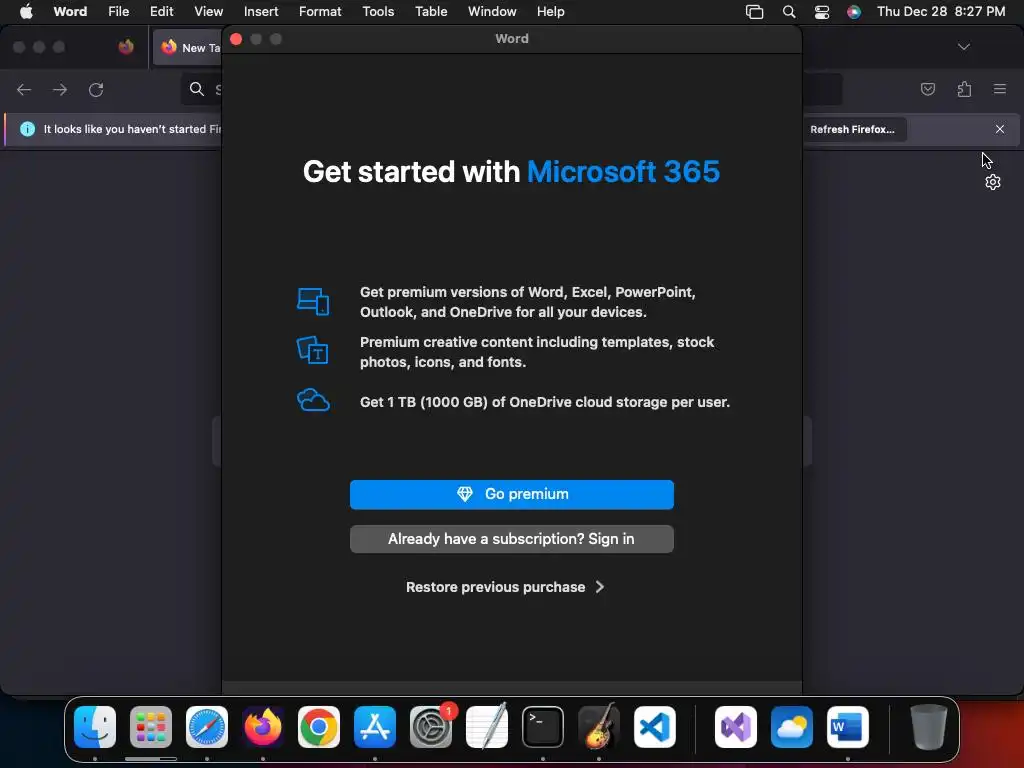This screenshot has height=768, width=1024.
Task: Open Spotlight search in the menu bar
Action: click(x=789, y=12)
